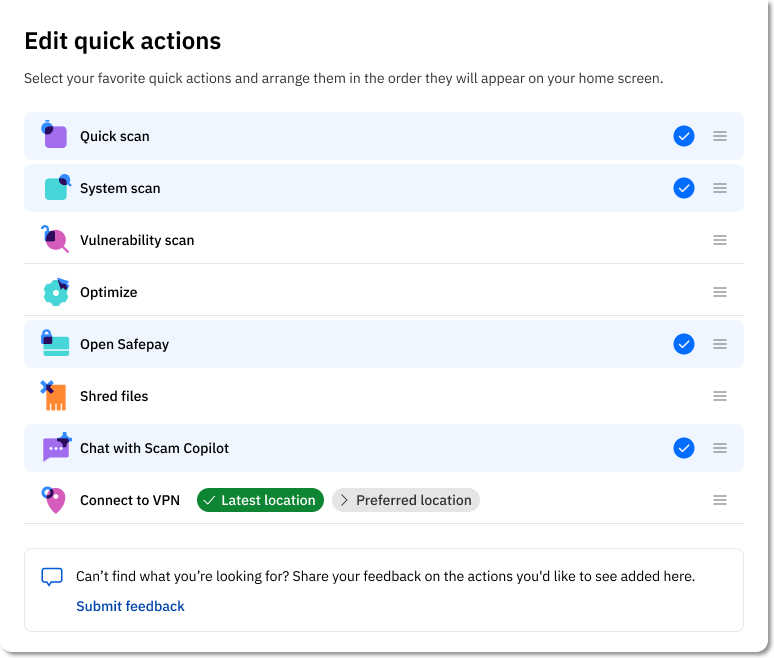Grab the Optimize reorder handle
This screenshot has width=774, height=658.
(x=720, y=292)
